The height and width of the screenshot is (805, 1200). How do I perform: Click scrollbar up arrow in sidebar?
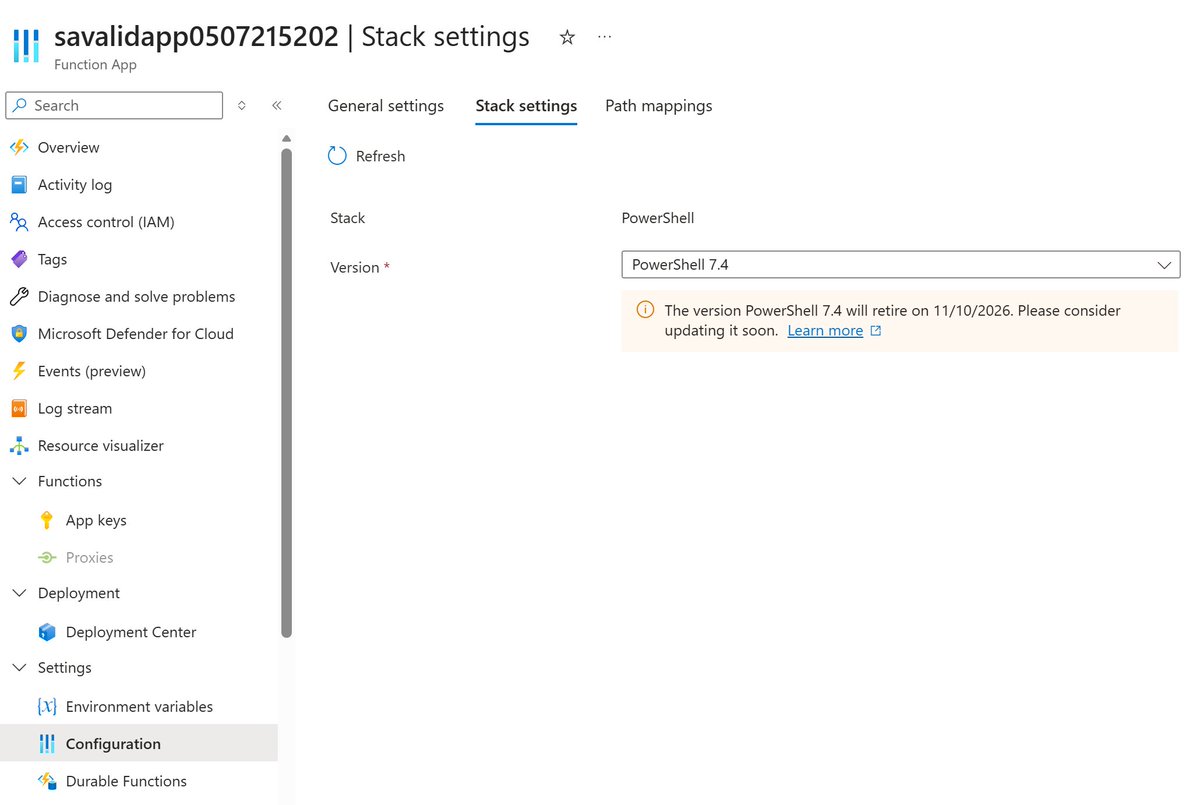[287, 138]
